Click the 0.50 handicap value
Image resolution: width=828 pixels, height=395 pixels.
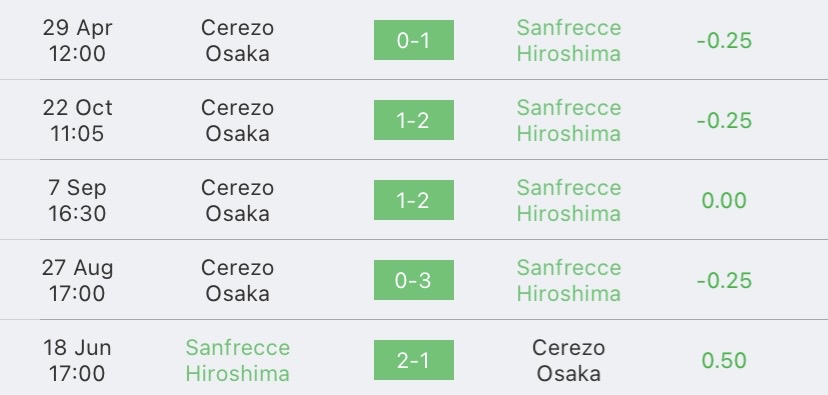coord(724,361)
